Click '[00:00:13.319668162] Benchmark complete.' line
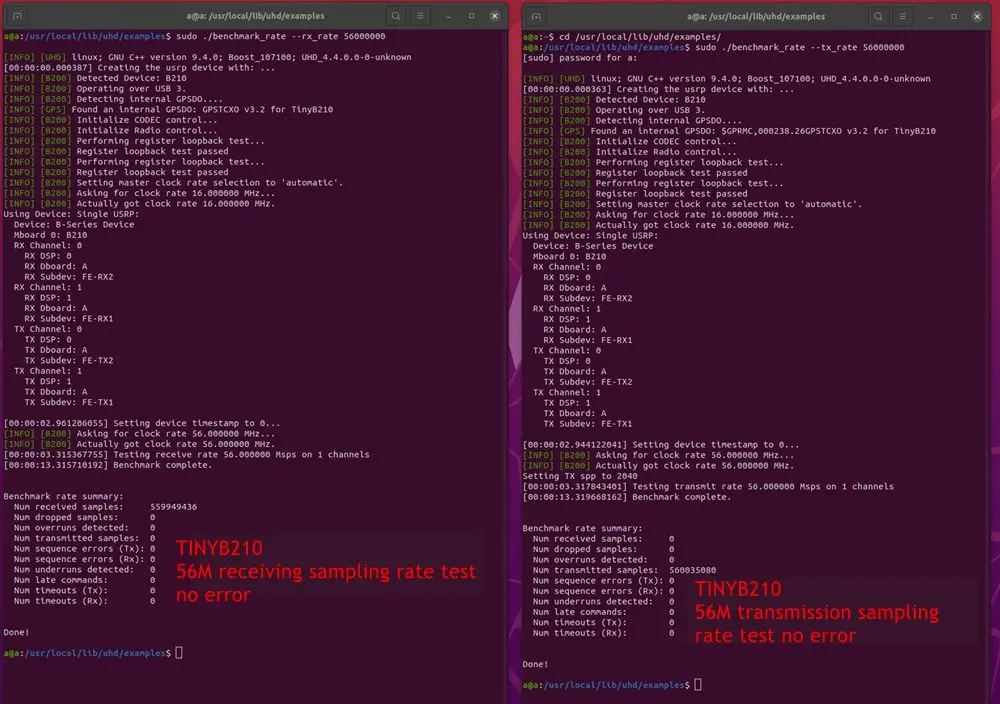Viewport: 1000px width, 704px height. [627, 497]
